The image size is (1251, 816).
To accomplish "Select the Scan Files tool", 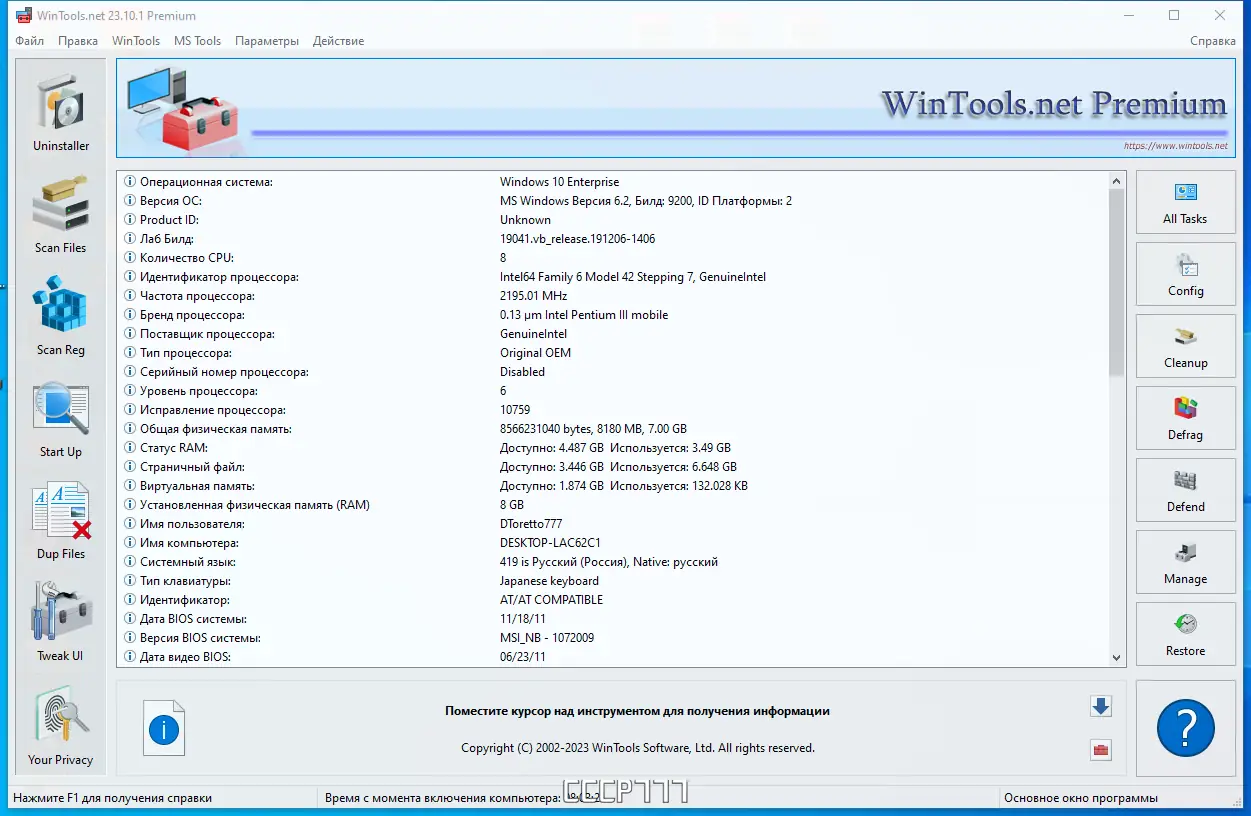I will (x=60, y=212).
